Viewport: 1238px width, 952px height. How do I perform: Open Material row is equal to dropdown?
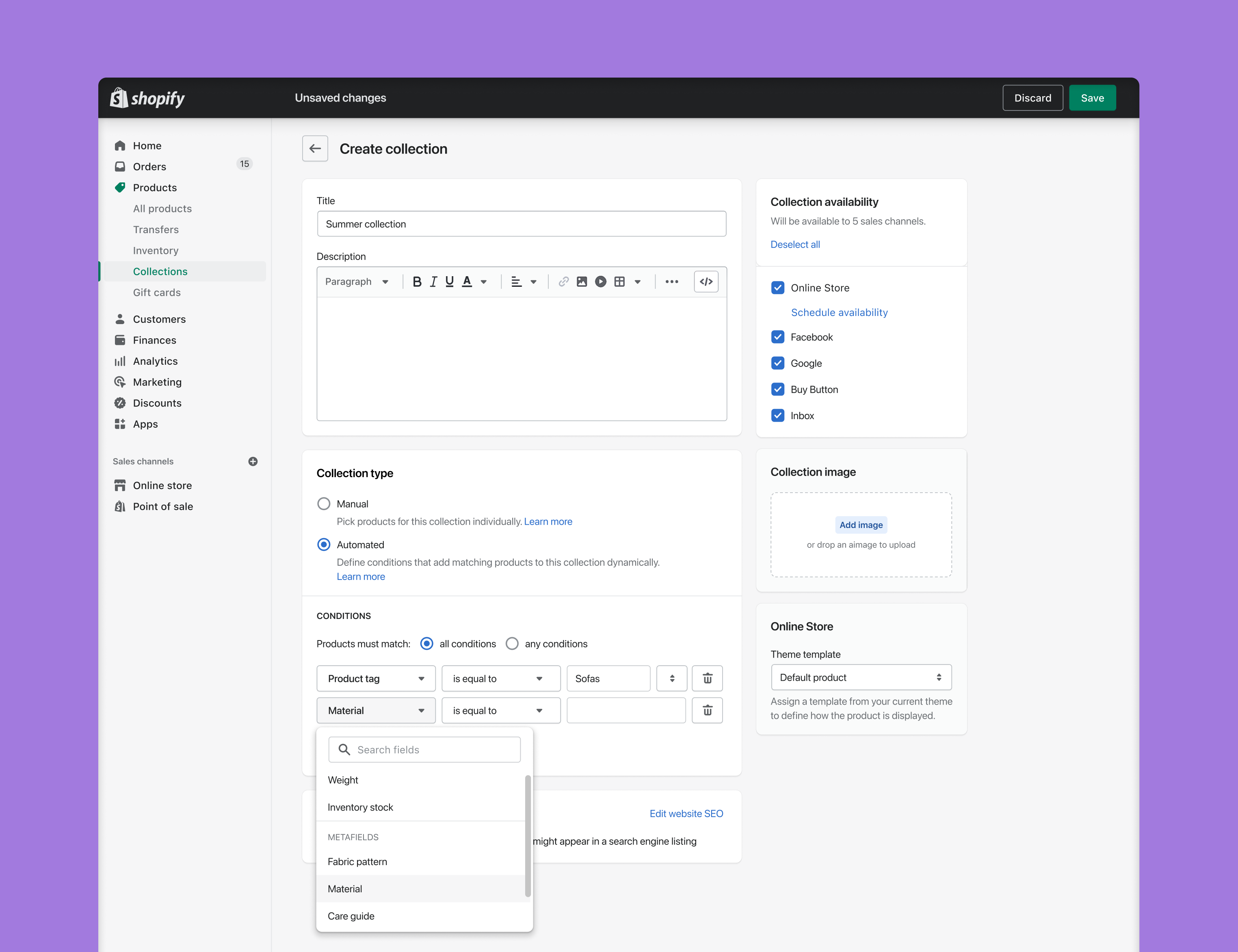pyautogui.click(x=501, y=710)
